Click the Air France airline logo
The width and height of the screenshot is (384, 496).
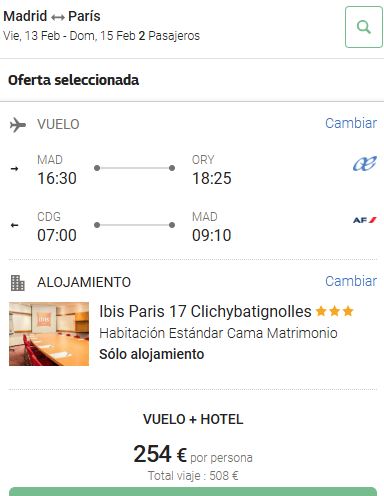pyautogui.click(x=364, y=220)
